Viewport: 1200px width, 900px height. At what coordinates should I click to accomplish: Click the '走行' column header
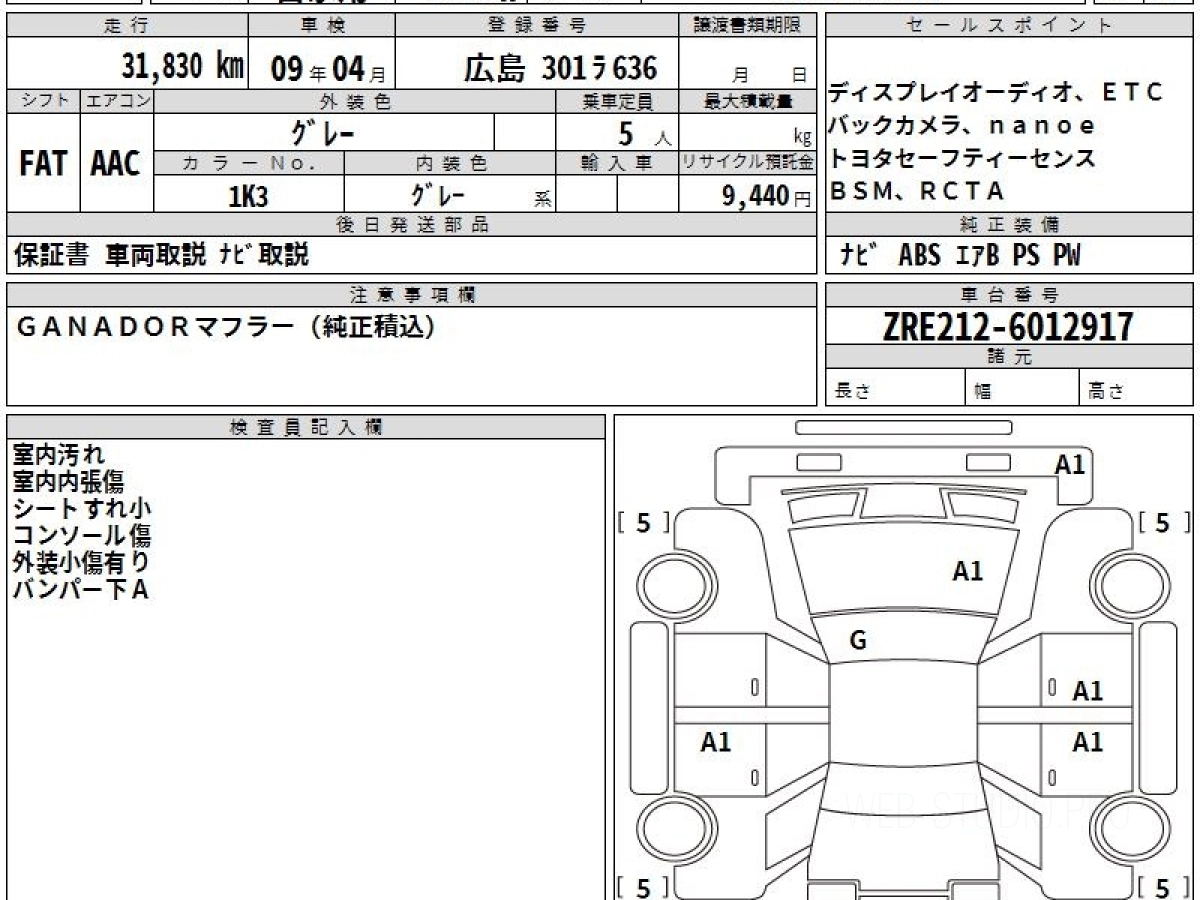tap(126, 26)
